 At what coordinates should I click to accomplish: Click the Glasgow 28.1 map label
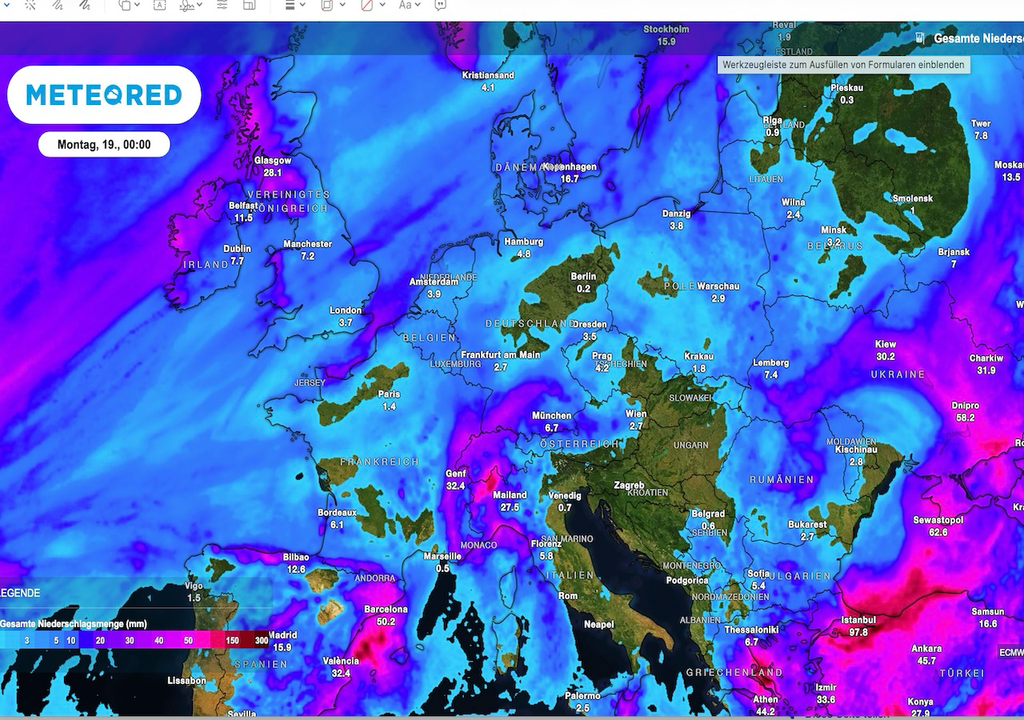(272, 167)
